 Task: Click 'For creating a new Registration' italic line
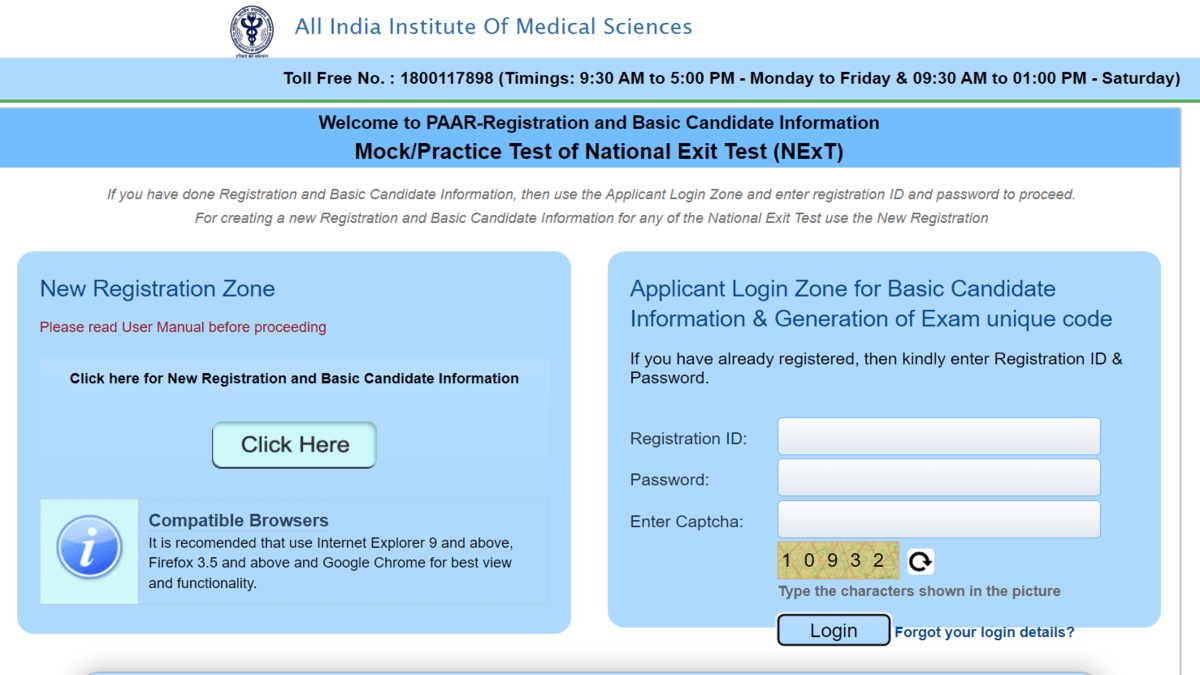pyautogui.click(x=591, y=218)
